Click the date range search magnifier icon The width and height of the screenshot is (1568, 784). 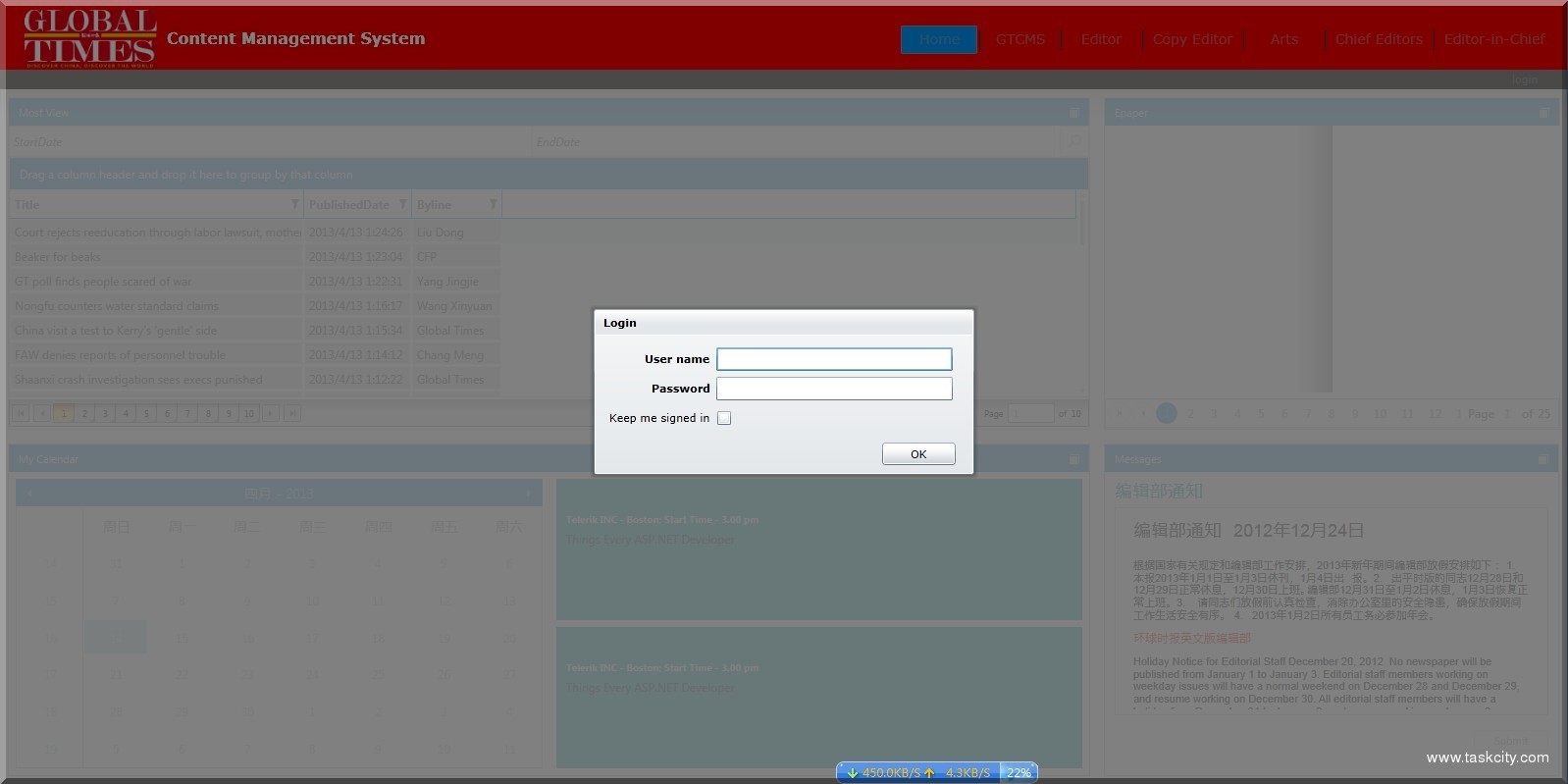point(1073,142)
